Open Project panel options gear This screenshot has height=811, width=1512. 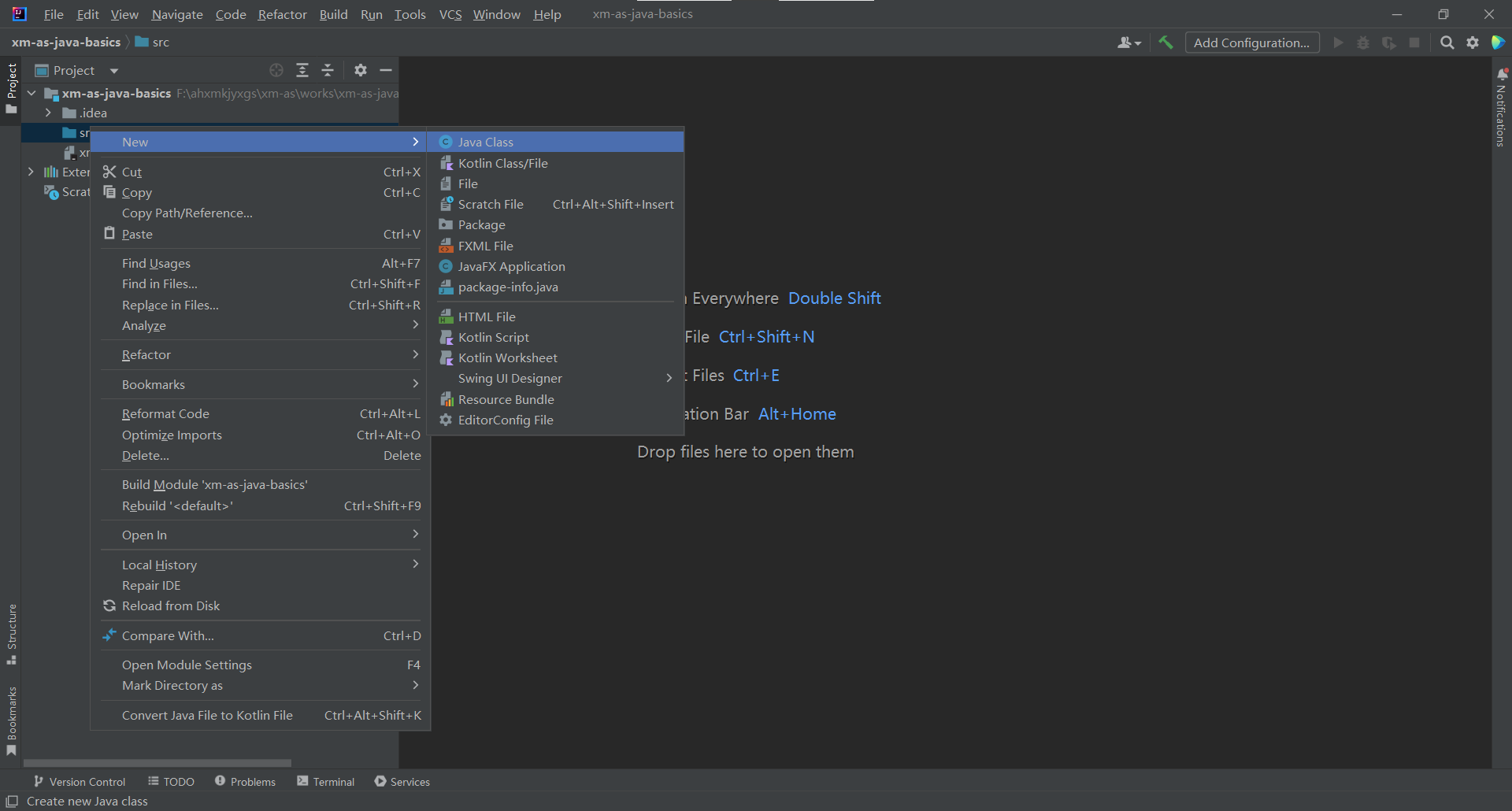click(x=361, y=70)
